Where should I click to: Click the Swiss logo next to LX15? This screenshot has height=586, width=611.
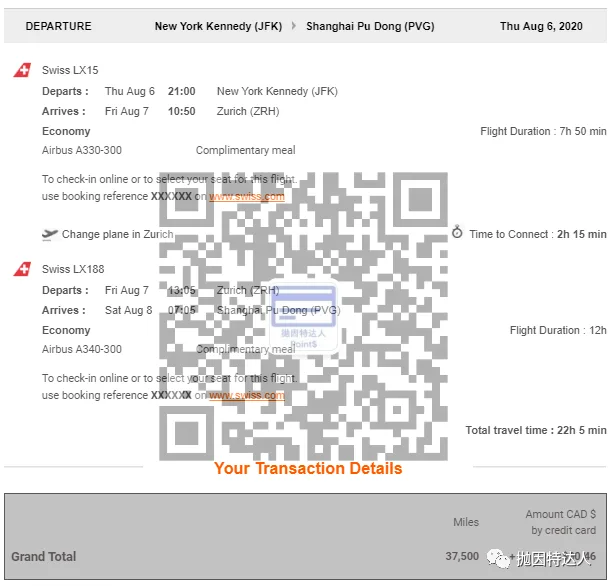click(x=22, y=70)
